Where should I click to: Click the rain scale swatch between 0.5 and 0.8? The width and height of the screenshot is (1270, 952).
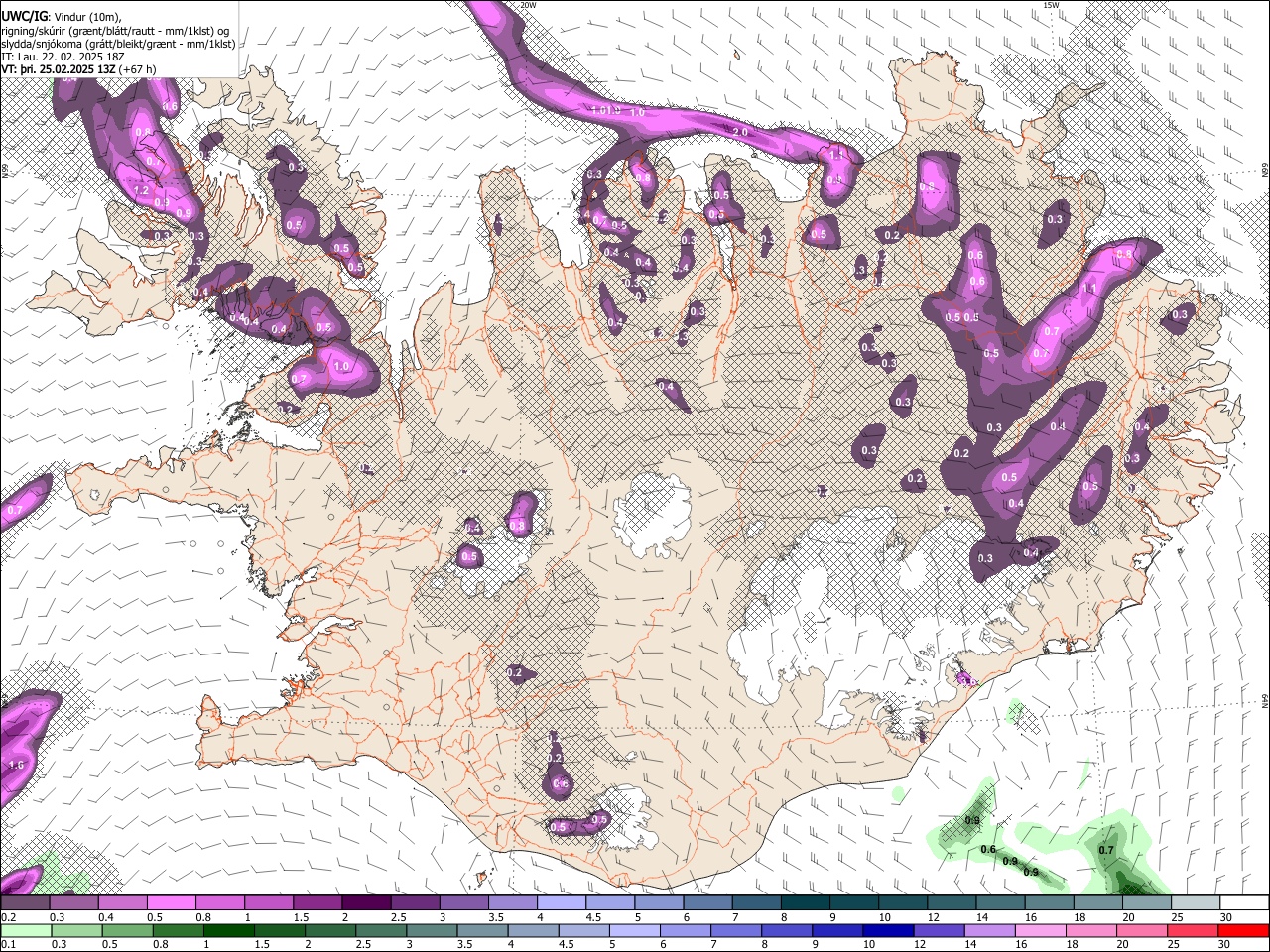[127, 931]
